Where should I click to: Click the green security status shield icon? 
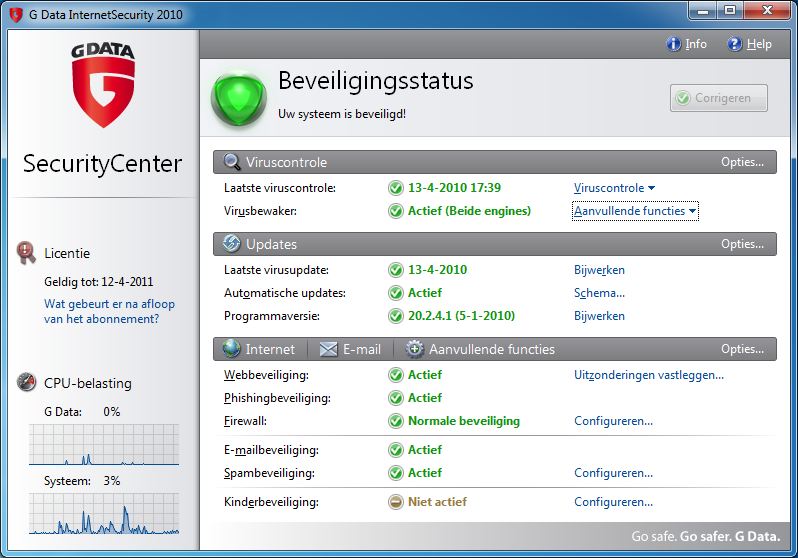[239, 98]
